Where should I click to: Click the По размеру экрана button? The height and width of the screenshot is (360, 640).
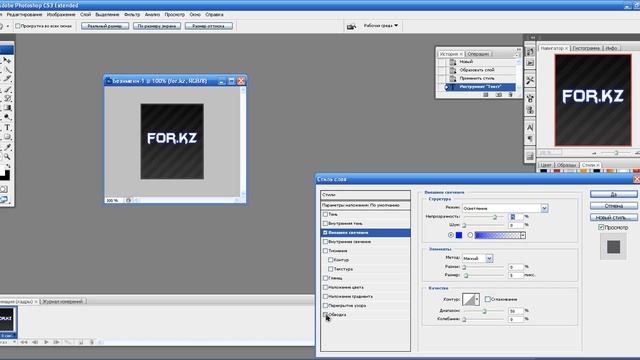(x=157, y=26)
